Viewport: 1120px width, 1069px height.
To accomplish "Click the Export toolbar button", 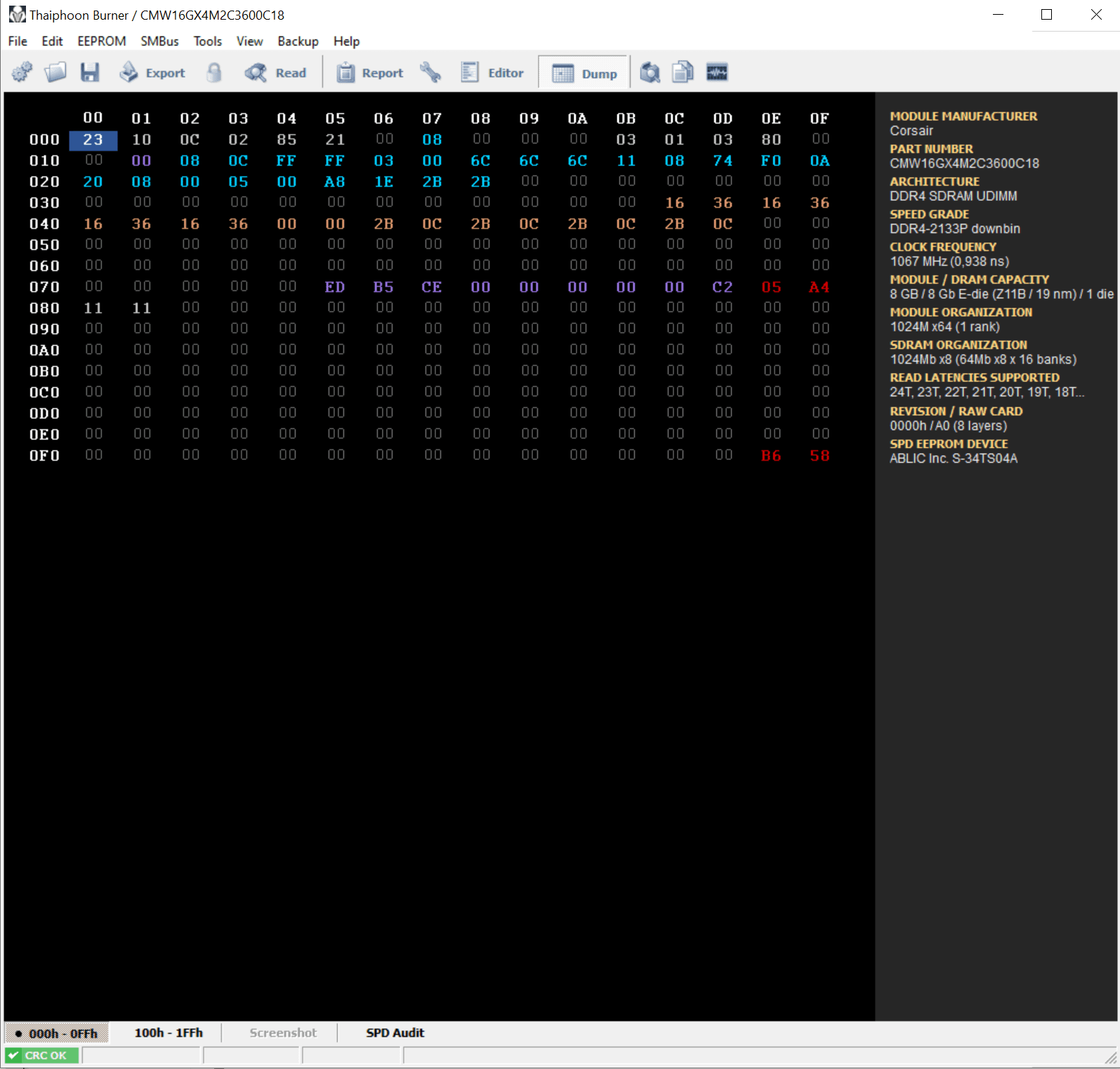I will pyautogui.click(x=152, y=72).
